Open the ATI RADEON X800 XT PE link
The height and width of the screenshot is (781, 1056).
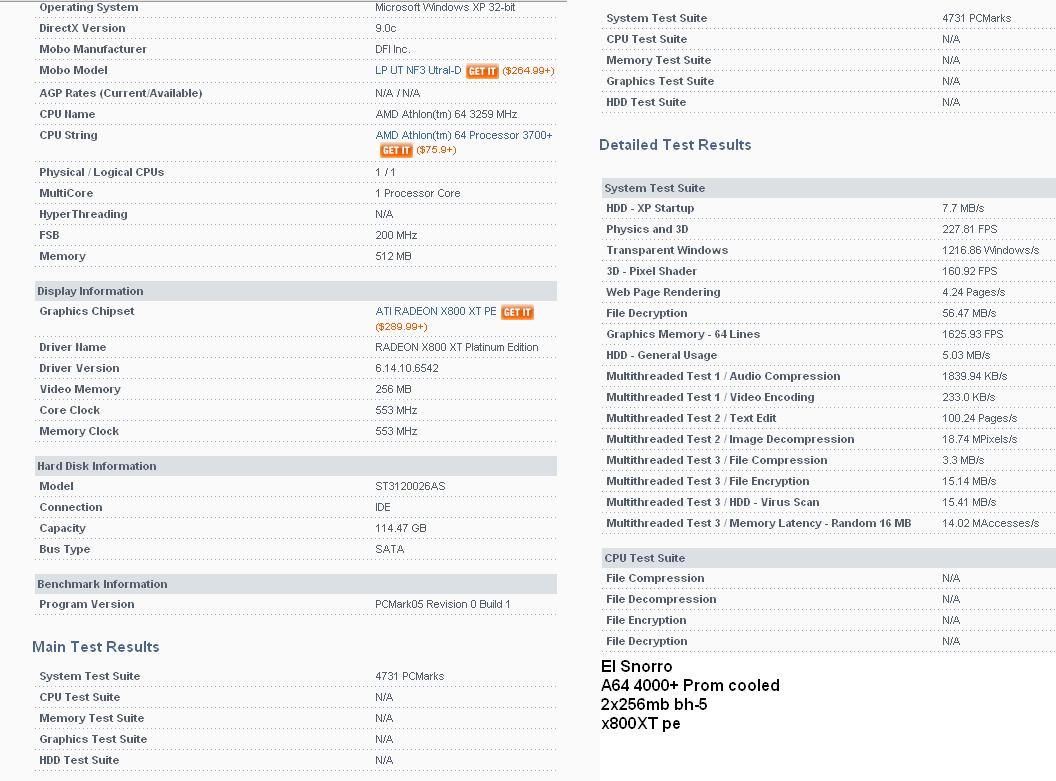coord(436,311)
